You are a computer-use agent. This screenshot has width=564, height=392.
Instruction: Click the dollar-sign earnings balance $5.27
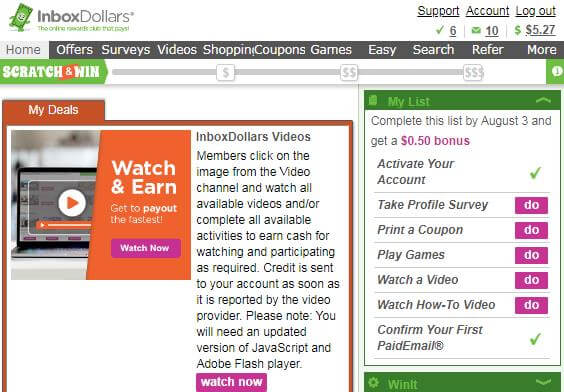(535, 30)
